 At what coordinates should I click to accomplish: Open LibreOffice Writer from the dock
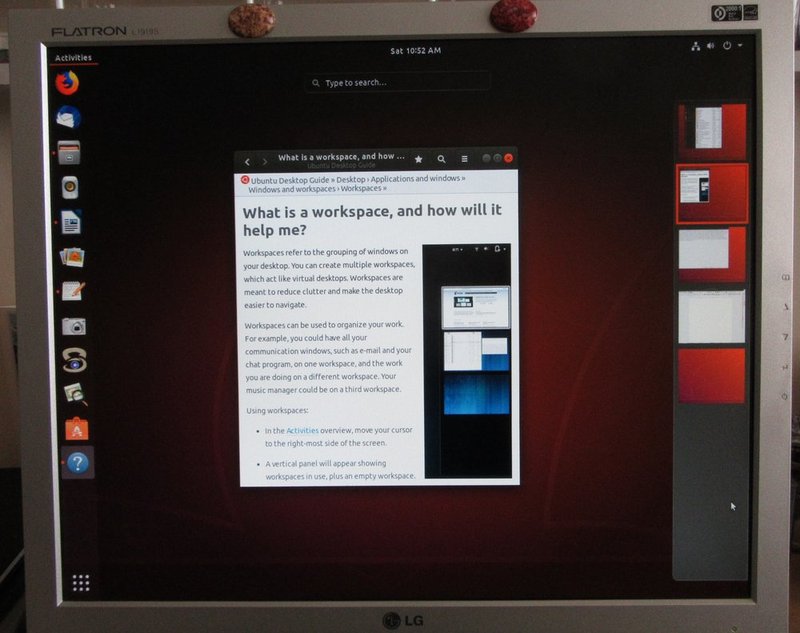click(x=70, y=222)
